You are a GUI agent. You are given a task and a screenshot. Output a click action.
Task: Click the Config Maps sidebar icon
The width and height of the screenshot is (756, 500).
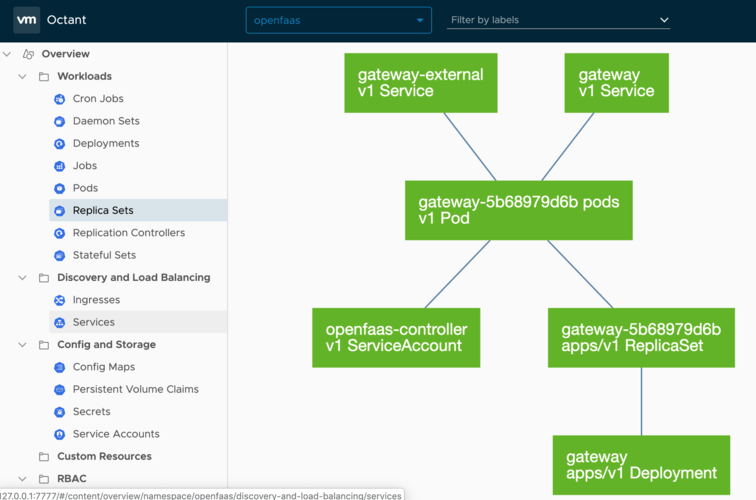59,367
